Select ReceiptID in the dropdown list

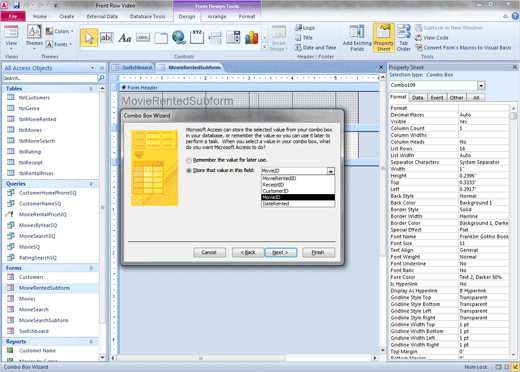point(298,185)
